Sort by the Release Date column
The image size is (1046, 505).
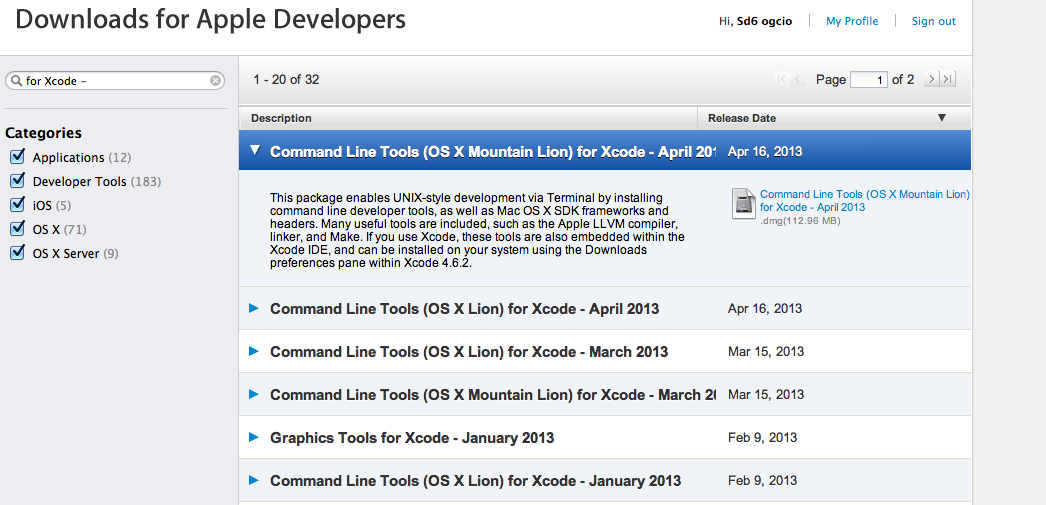(741, 118)
